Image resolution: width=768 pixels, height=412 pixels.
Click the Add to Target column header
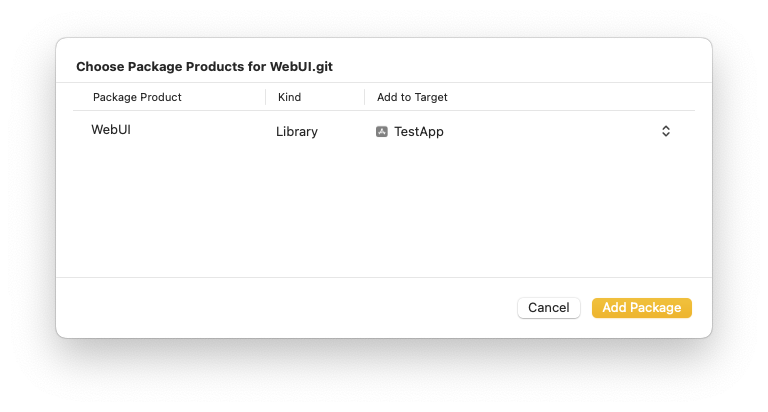point(412,97)
